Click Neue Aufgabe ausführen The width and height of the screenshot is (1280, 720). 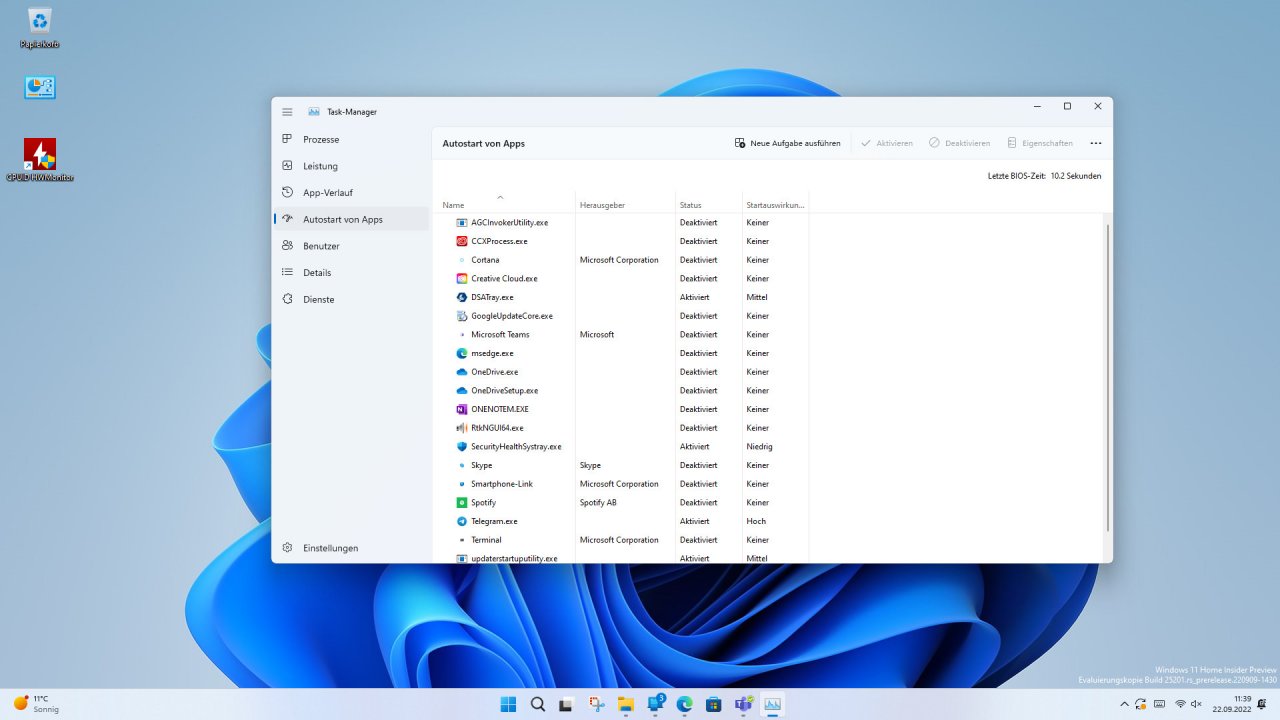787,143
